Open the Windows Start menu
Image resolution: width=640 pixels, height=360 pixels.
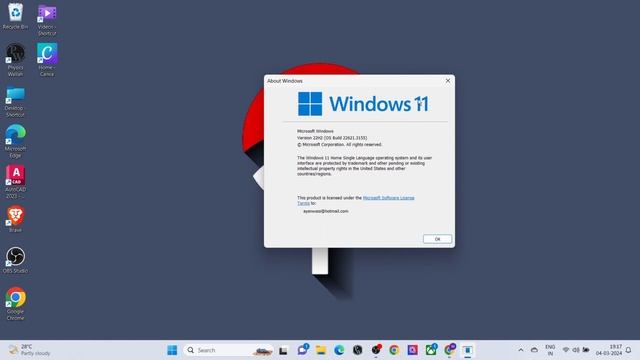tap(172, 350)
